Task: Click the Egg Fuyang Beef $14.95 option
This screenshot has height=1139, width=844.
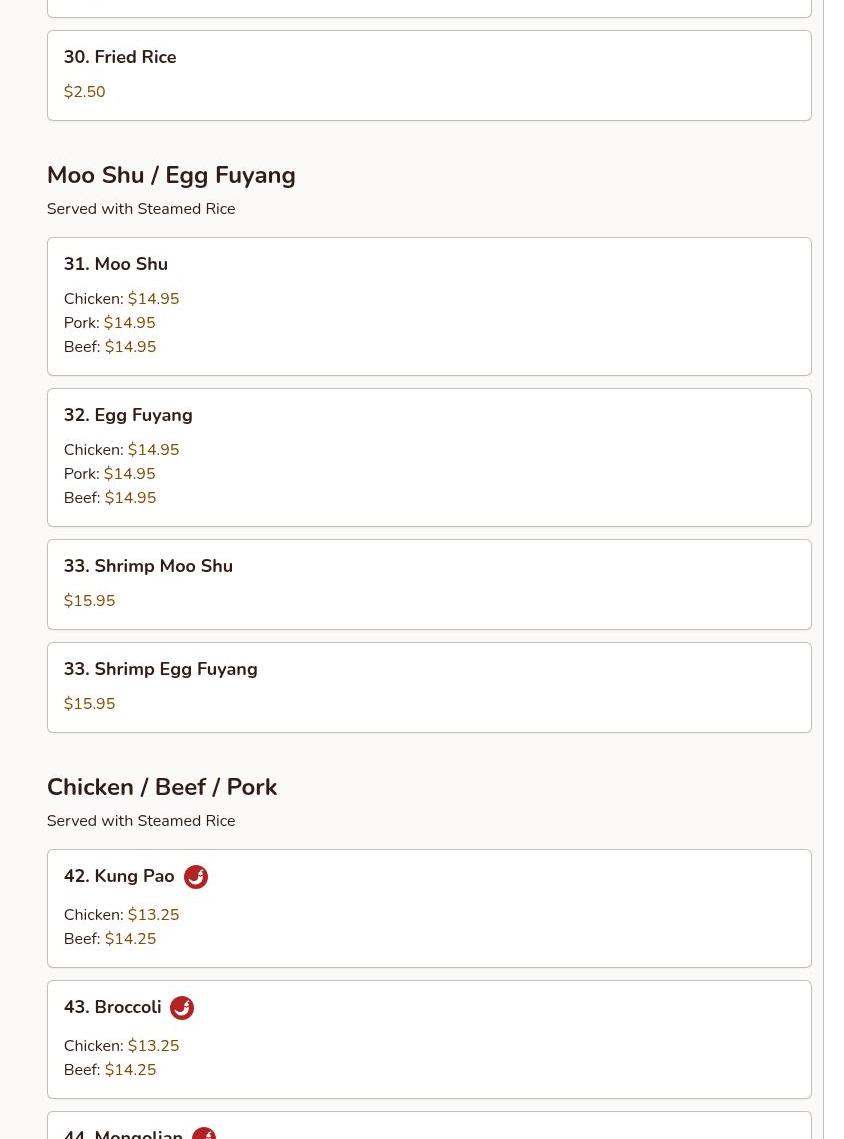Action: [x=110, y=498]
